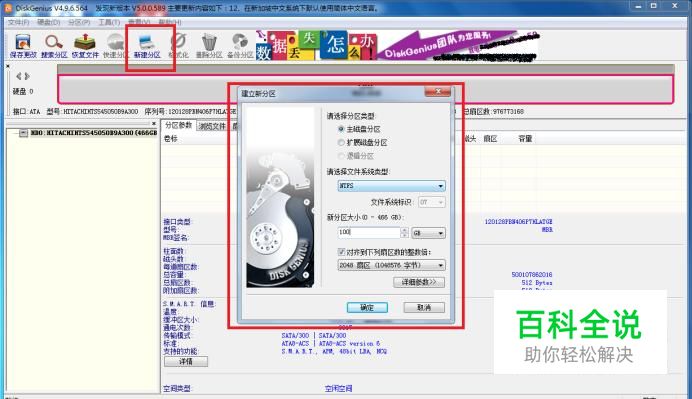Open the 硬盘(D) menu
Screen dimensions: 692x399
click(49, 22)
